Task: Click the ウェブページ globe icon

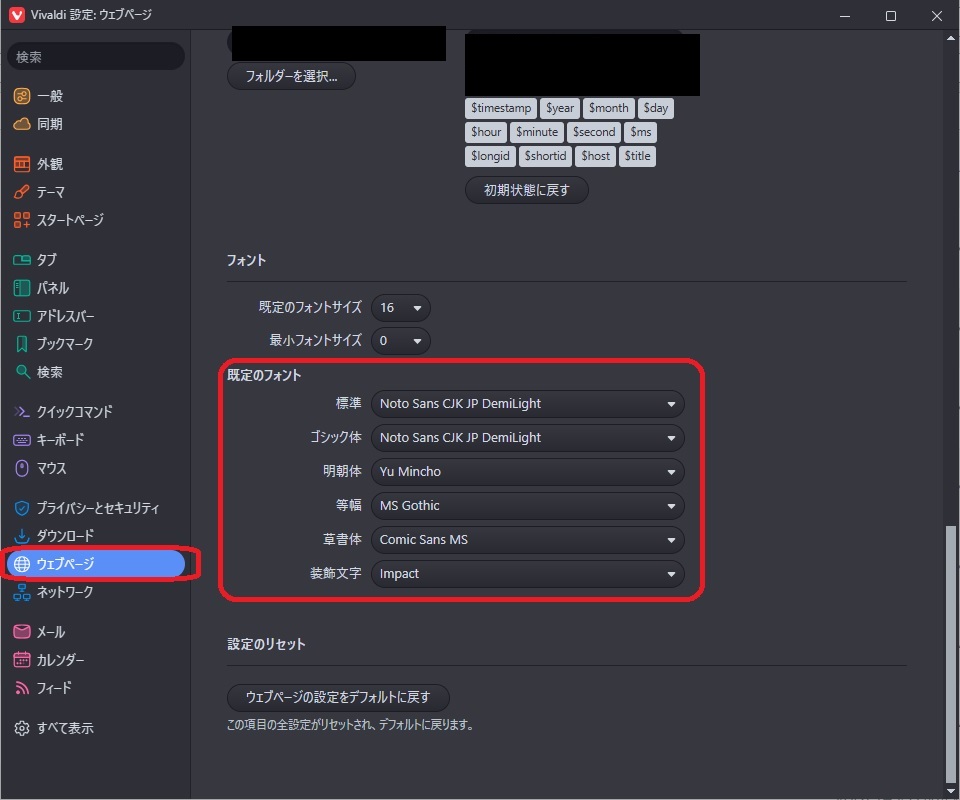Action: [x=22, y=564]
